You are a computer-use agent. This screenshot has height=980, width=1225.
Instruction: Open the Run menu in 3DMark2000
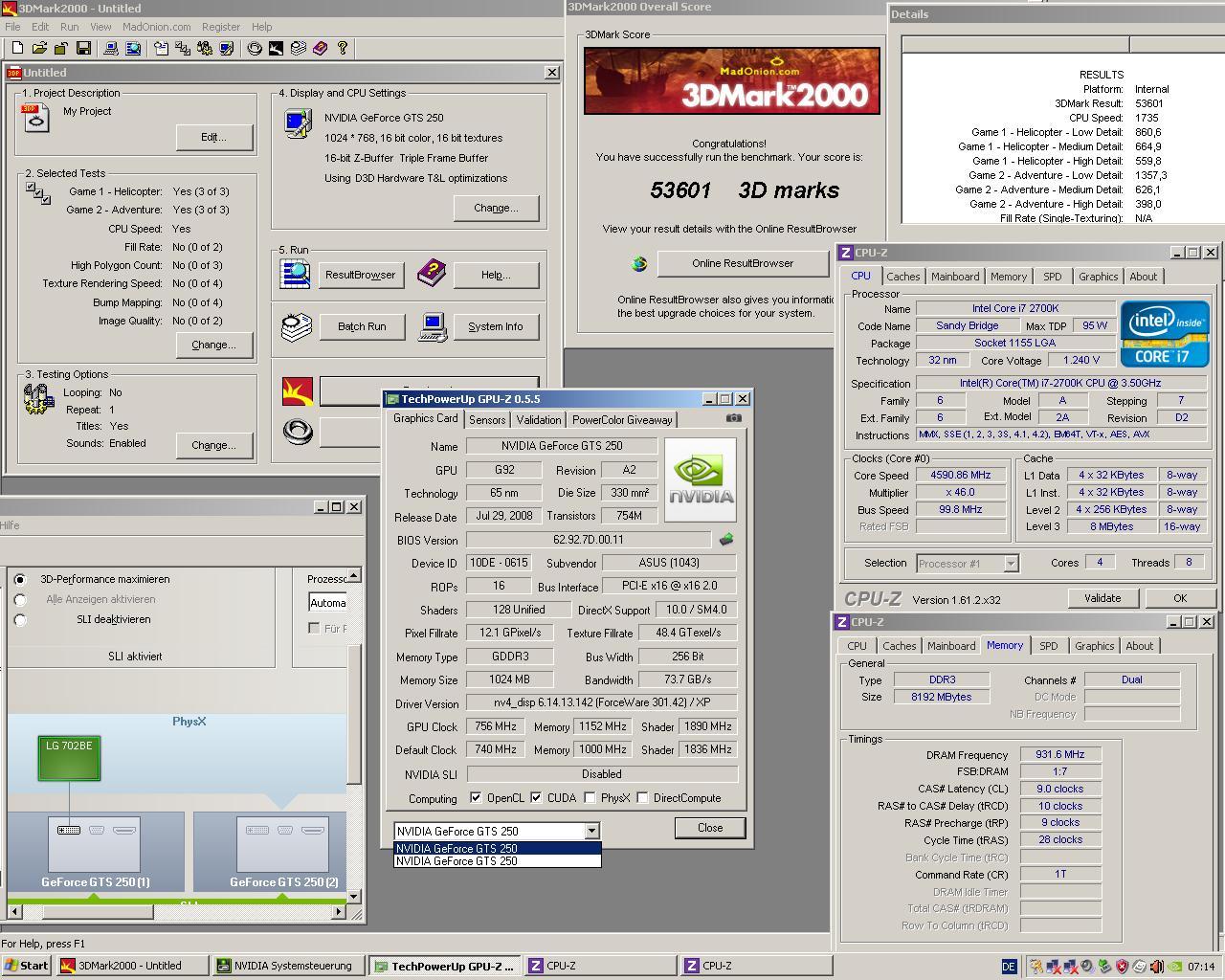click(x=70, y=27)
